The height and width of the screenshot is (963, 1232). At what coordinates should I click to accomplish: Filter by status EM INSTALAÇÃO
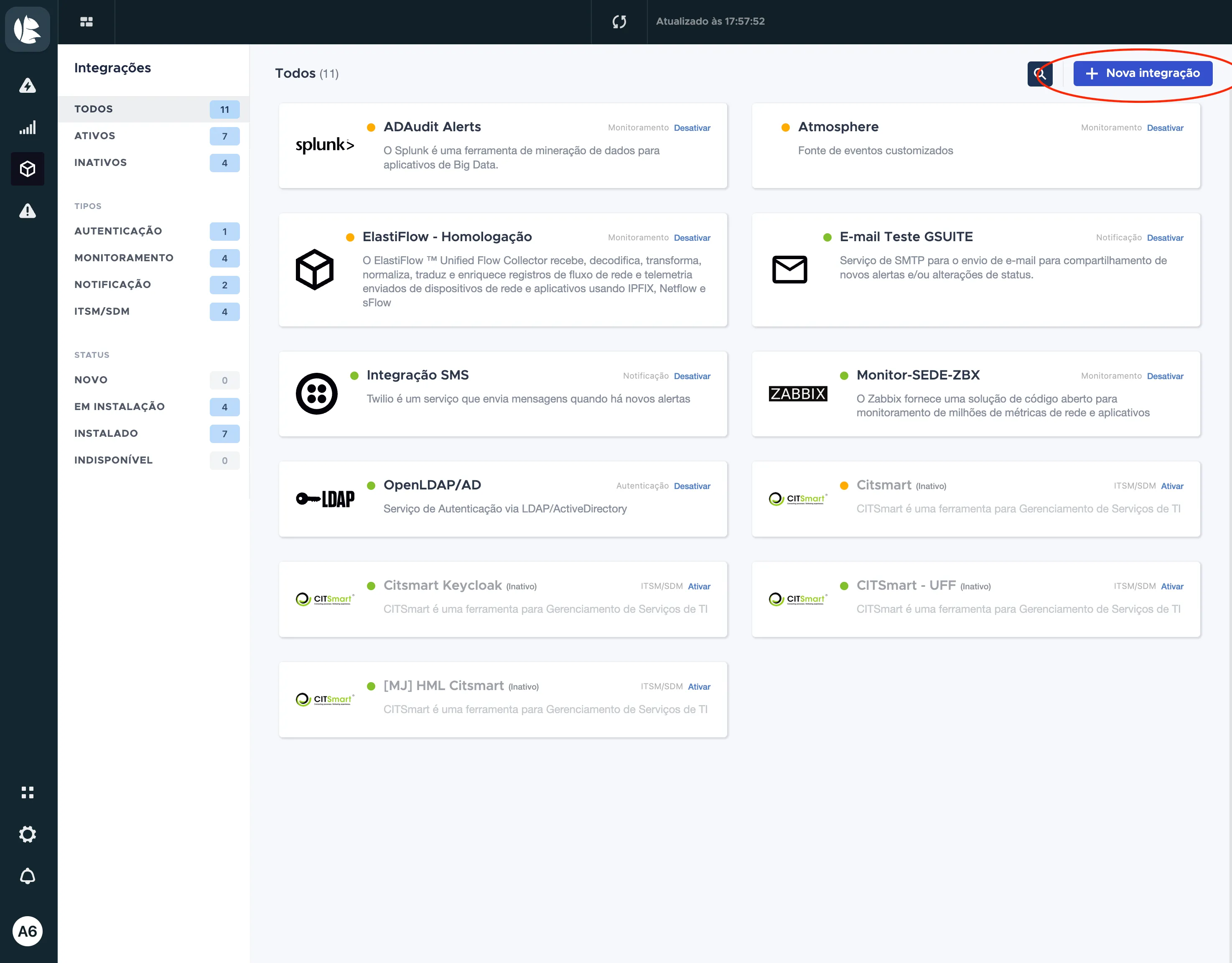tap(153, 407)
